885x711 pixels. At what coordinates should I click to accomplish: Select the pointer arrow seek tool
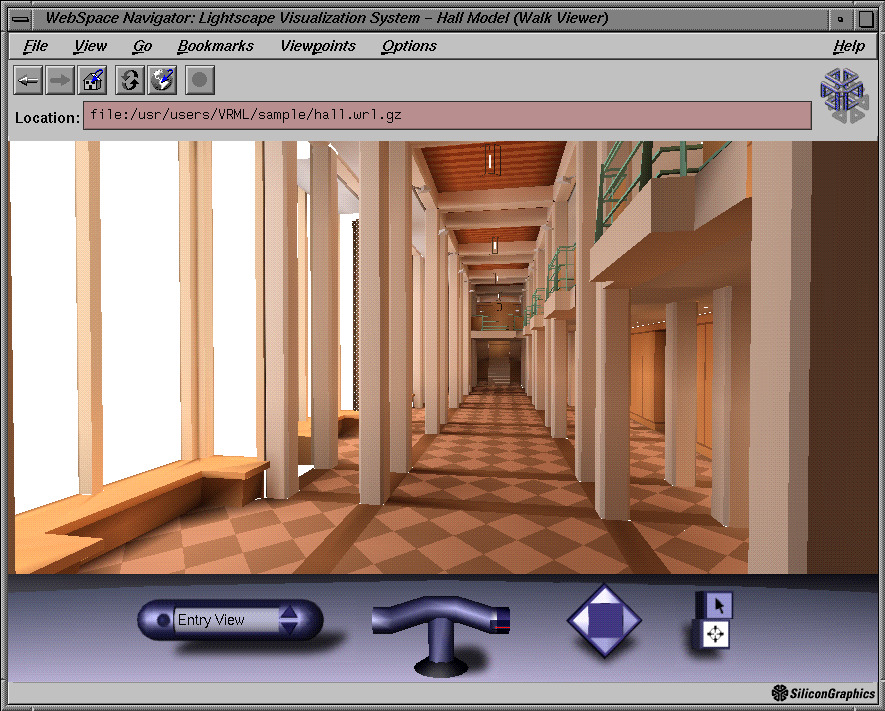pos(718,605)
